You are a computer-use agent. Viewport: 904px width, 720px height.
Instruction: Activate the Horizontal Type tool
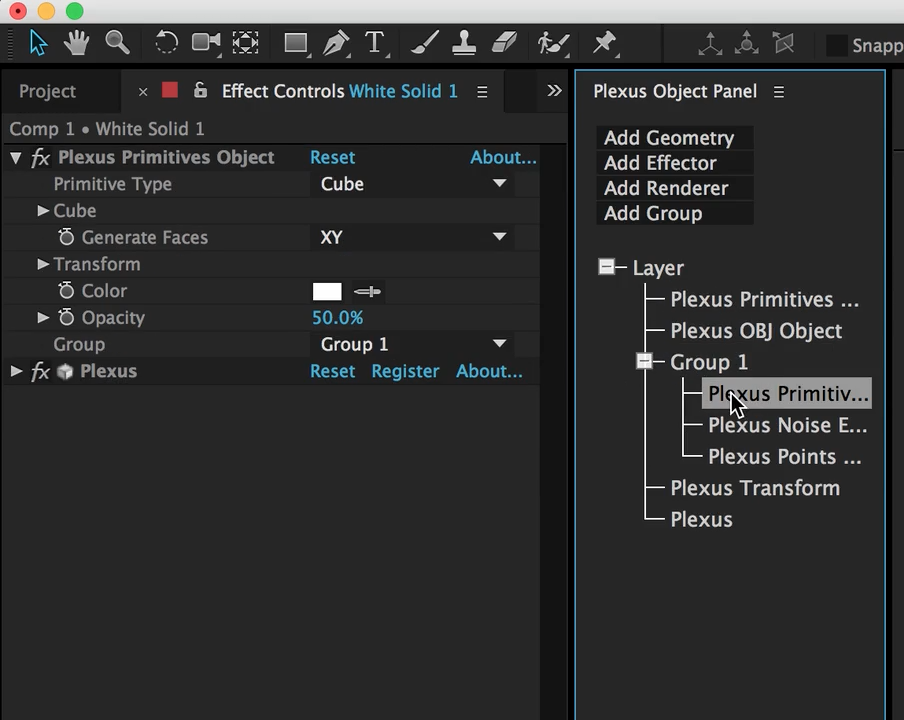pyautogui.click(x=374, y=43)
